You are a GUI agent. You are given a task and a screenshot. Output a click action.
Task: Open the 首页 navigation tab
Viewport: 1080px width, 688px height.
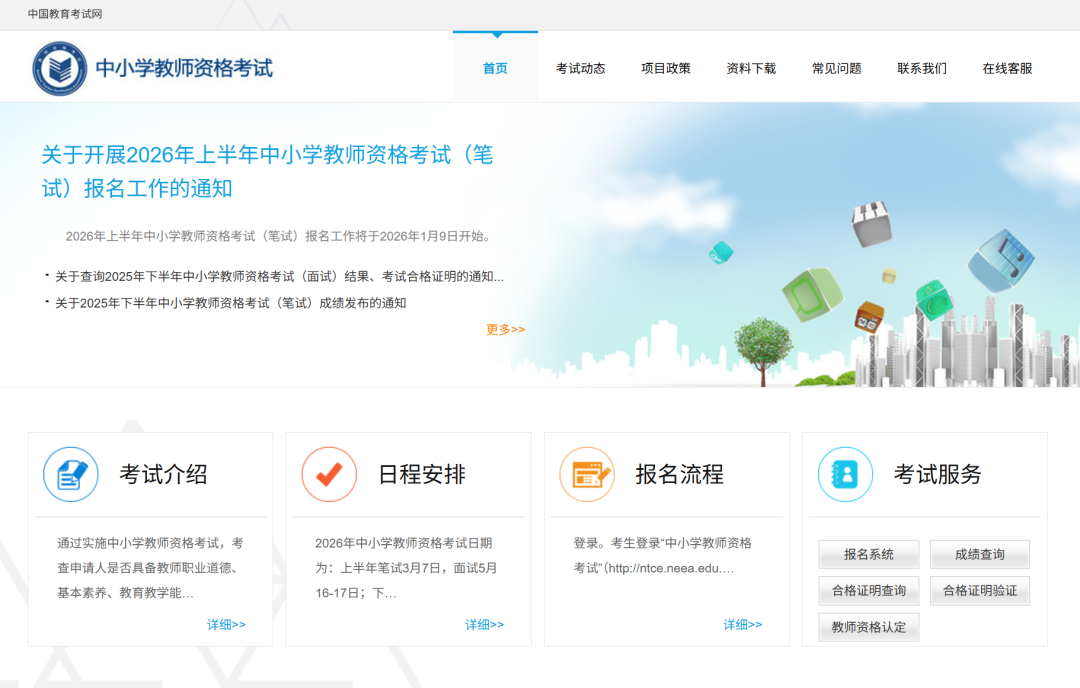pos(495,68)
